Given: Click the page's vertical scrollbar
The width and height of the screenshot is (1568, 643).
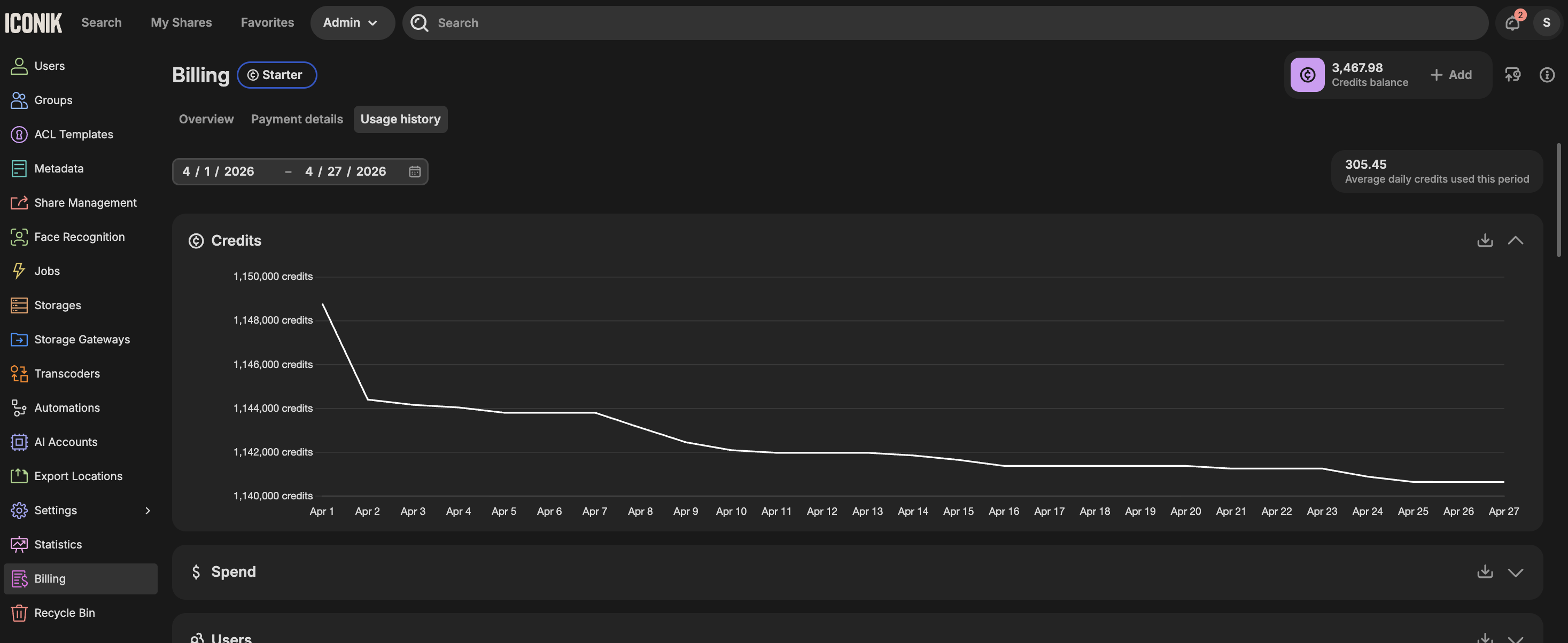Looking at the screenshot, I should pyautogui.click(x=1558, y=201).
